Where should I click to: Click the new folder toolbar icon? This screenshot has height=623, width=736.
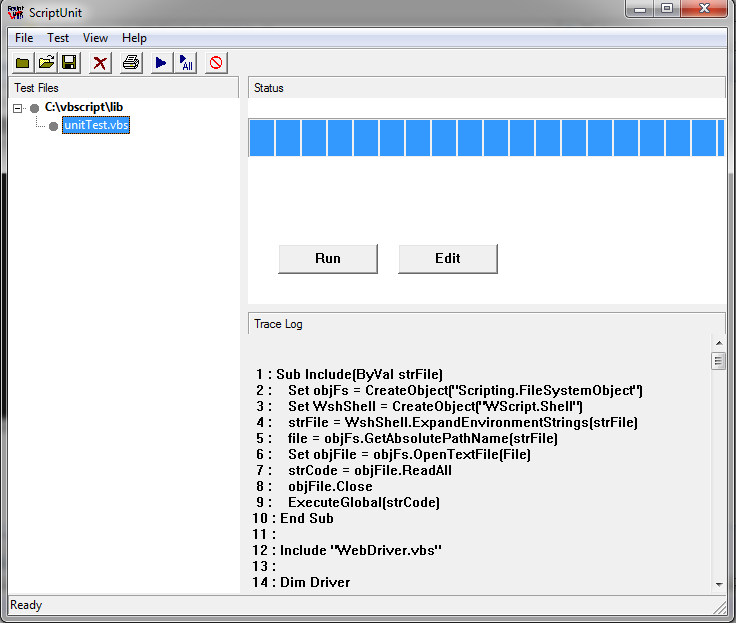[x=23, y=63]
